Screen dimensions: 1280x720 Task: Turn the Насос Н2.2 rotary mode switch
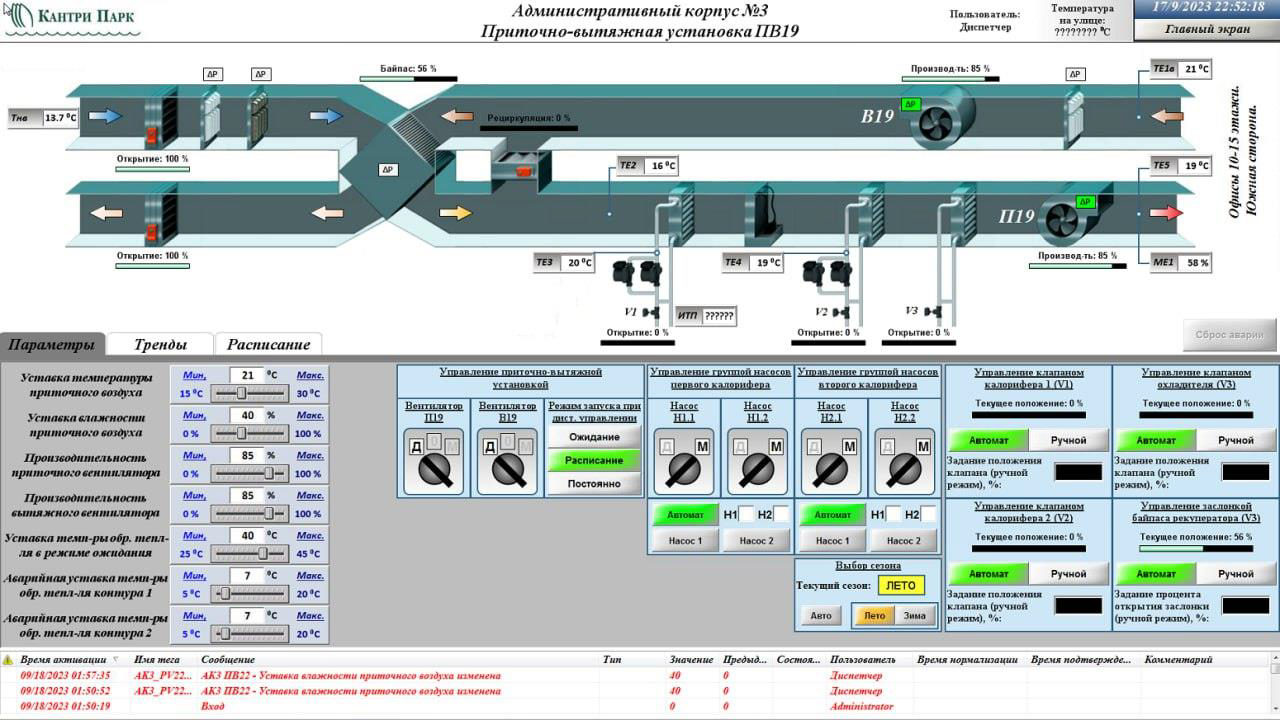click(x=904, y=465)
